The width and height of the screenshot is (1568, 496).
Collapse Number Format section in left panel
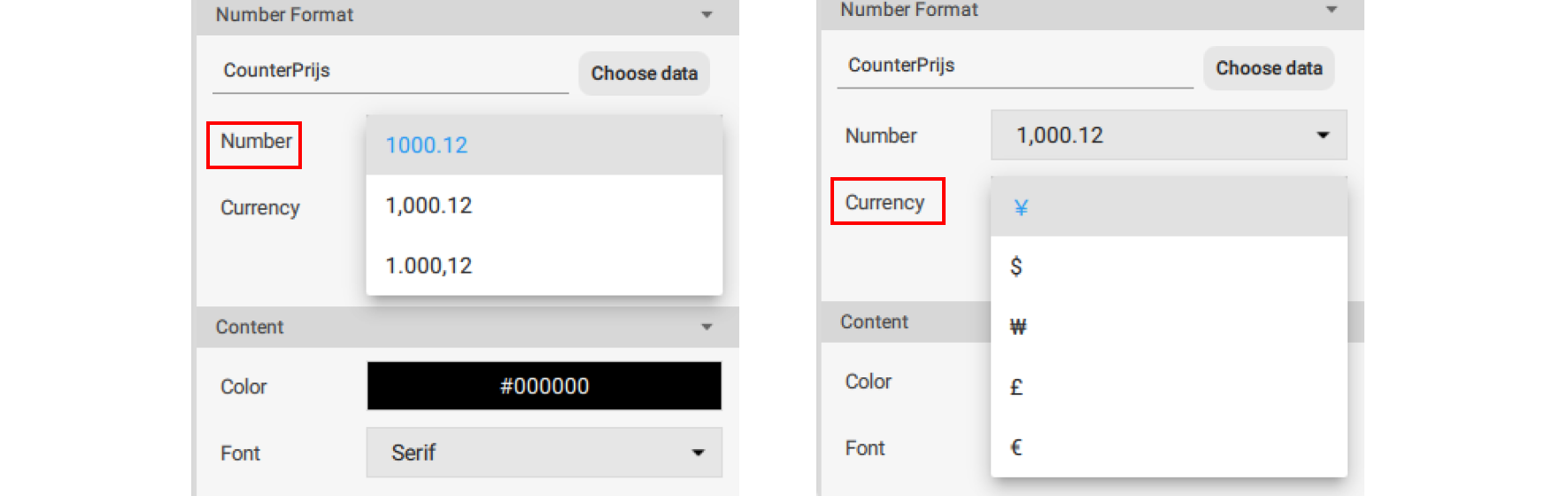tap(707, 15)
